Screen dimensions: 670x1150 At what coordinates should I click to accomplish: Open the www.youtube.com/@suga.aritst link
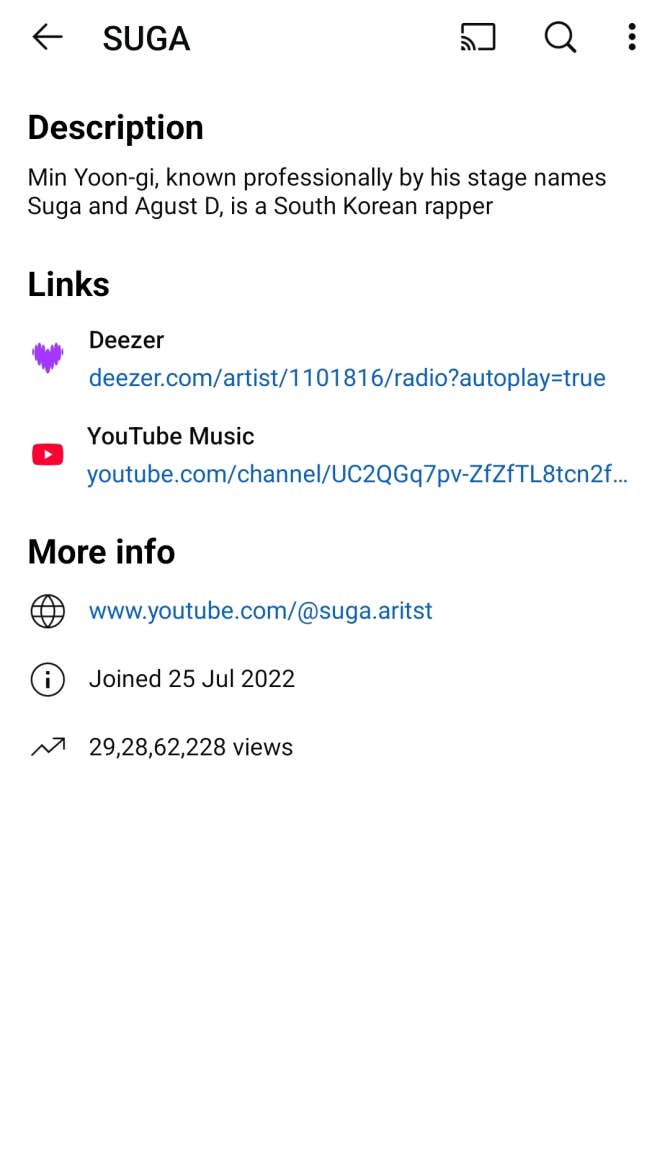261,611
